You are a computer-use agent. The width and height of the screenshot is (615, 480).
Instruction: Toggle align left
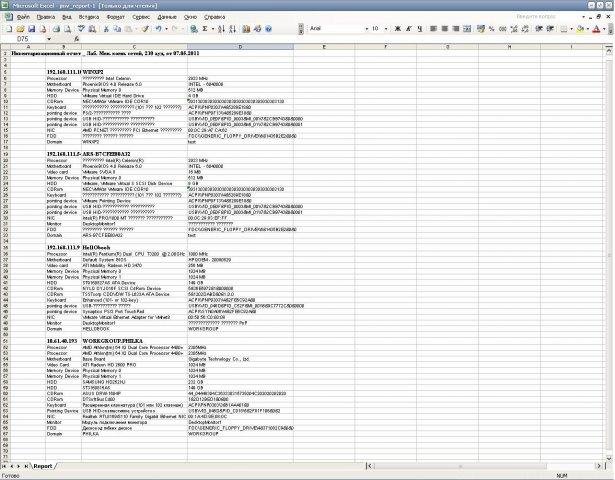click(433, 29)
